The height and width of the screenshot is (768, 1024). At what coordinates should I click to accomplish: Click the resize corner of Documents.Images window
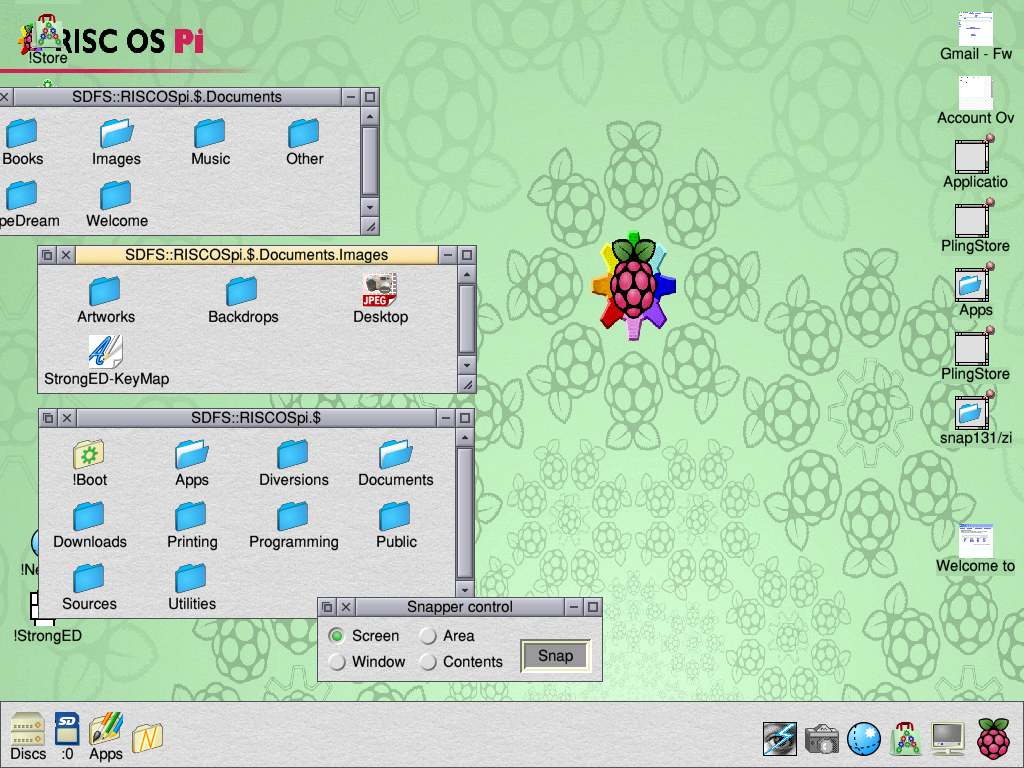pos(467,385)
